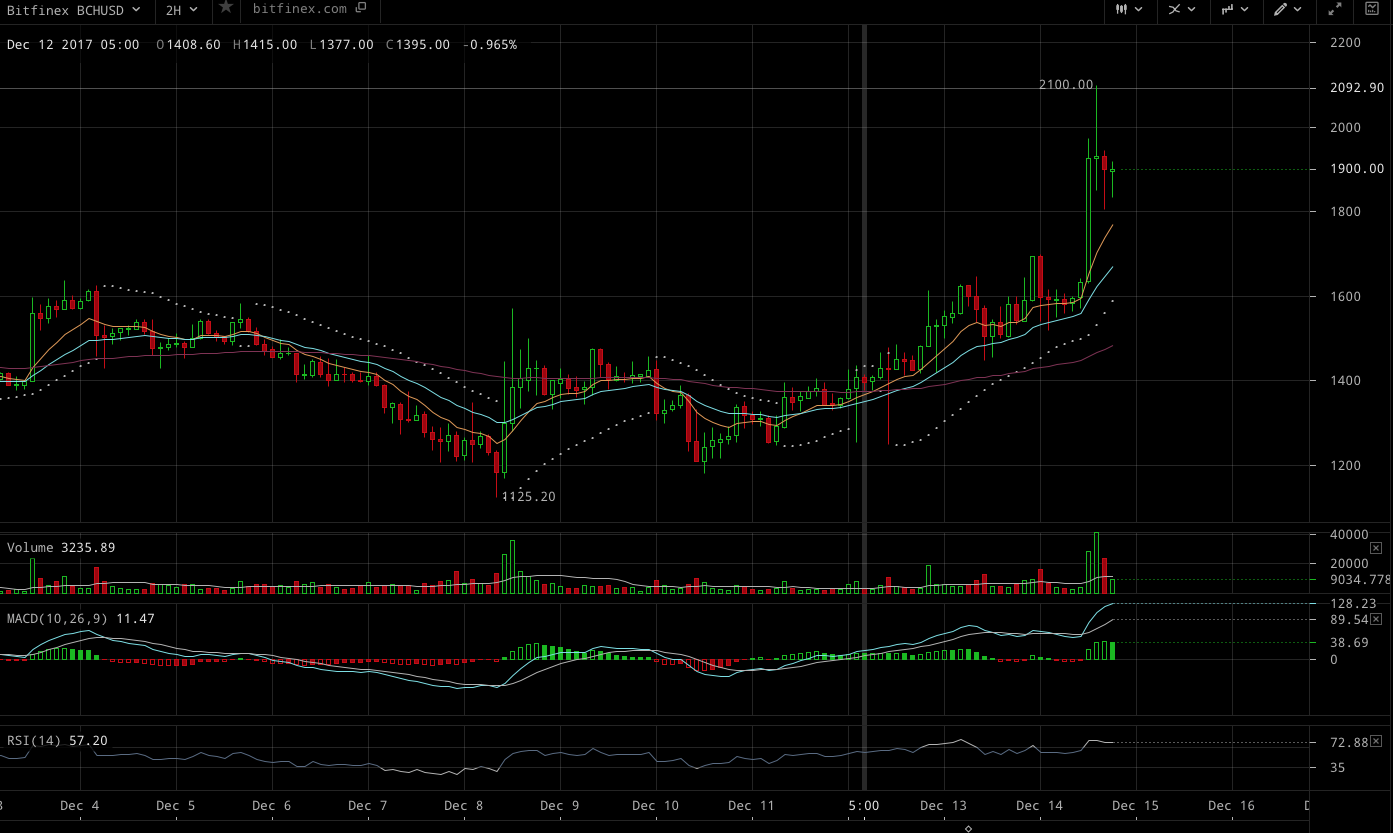Click the 5:00 crosshair time marker
The width and height of the screenshot is (1393, 833).
click(864, 806)
